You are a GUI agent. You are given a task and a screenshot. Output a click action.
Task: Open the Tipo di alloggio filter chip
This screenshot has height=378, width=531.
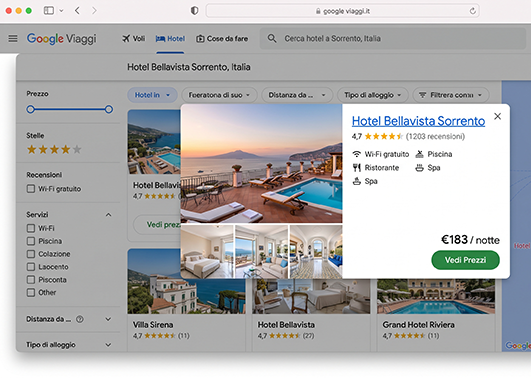(x=373, y=95)
